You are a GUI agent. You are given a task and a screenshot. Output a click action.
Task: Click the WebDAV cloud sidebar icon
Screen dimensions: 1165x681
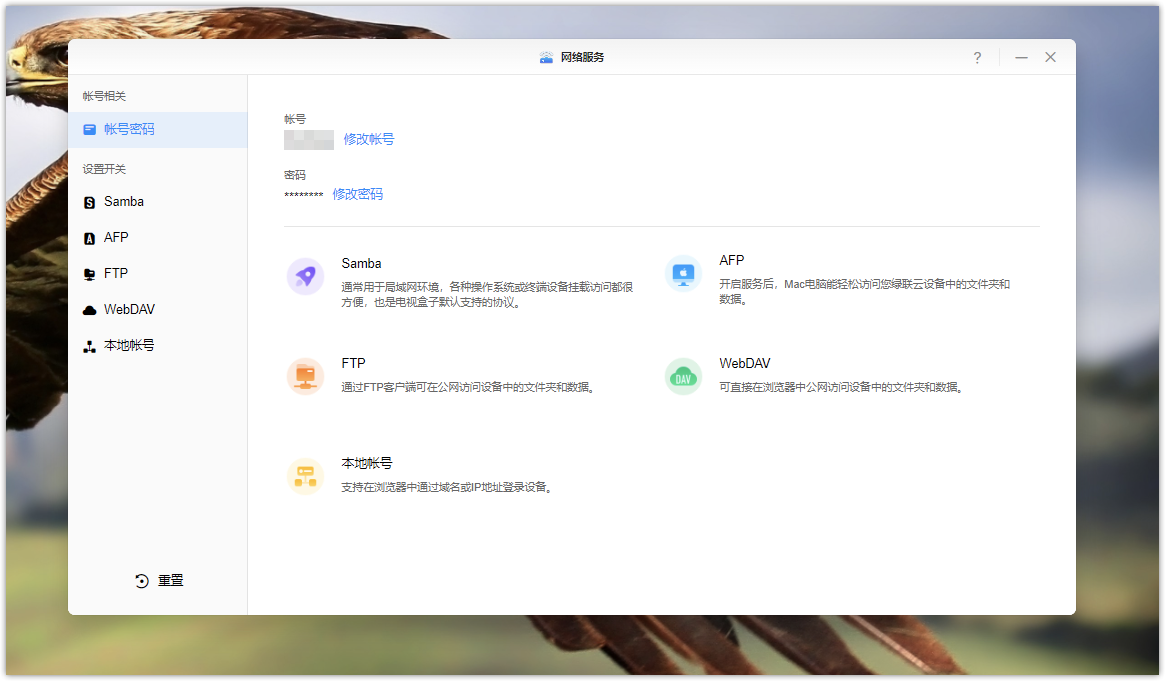click(x=90, y=310)
